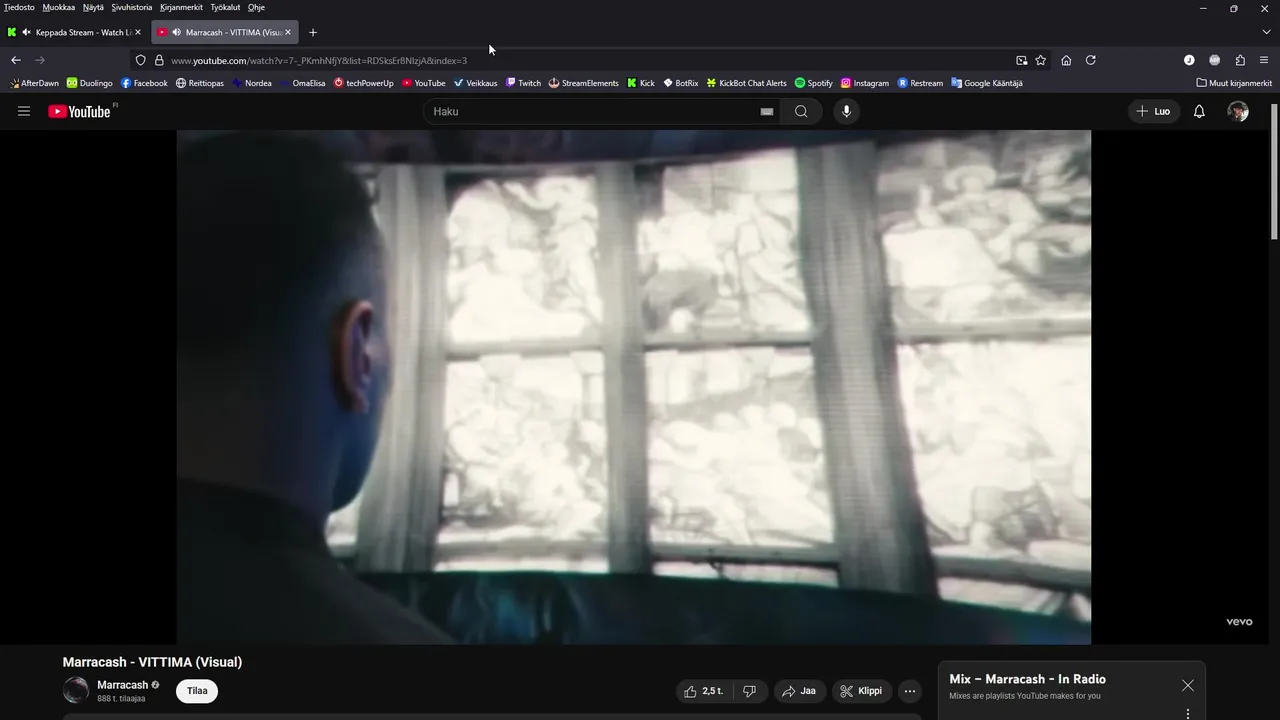Open the Spotify bookmark

click(x=813, y=83)
